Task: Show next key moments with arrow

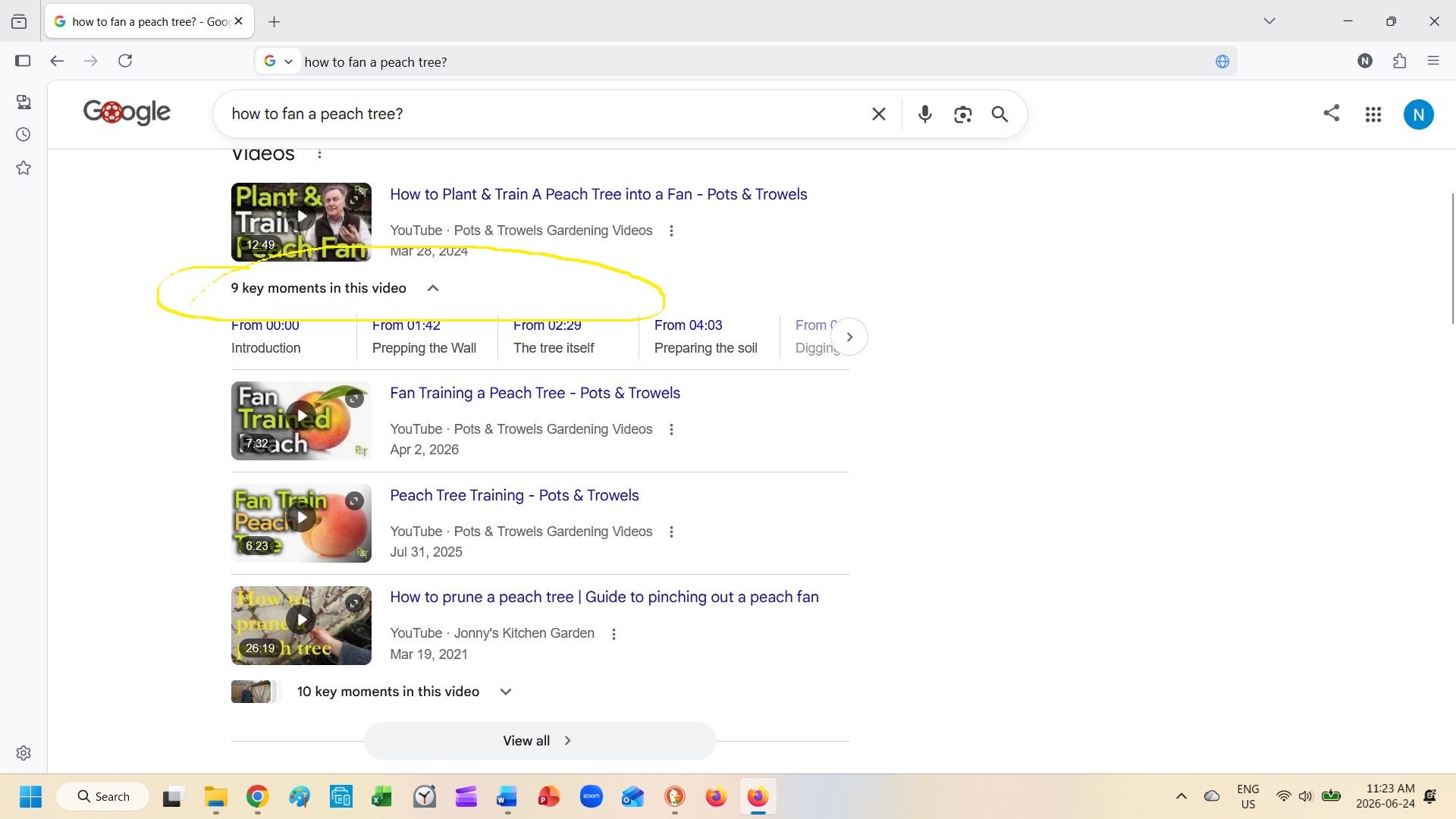Action: coord(849,337)
